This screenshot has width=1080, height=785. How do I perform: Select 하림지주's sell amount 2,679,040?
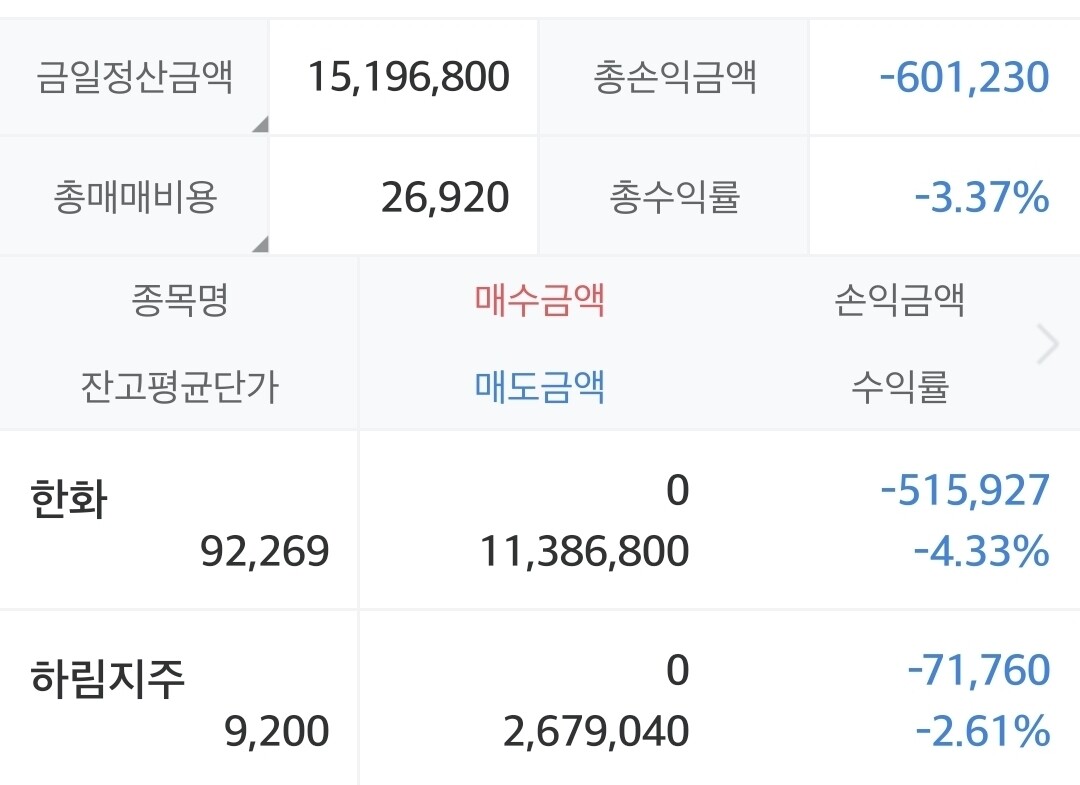tap(596, 731)
